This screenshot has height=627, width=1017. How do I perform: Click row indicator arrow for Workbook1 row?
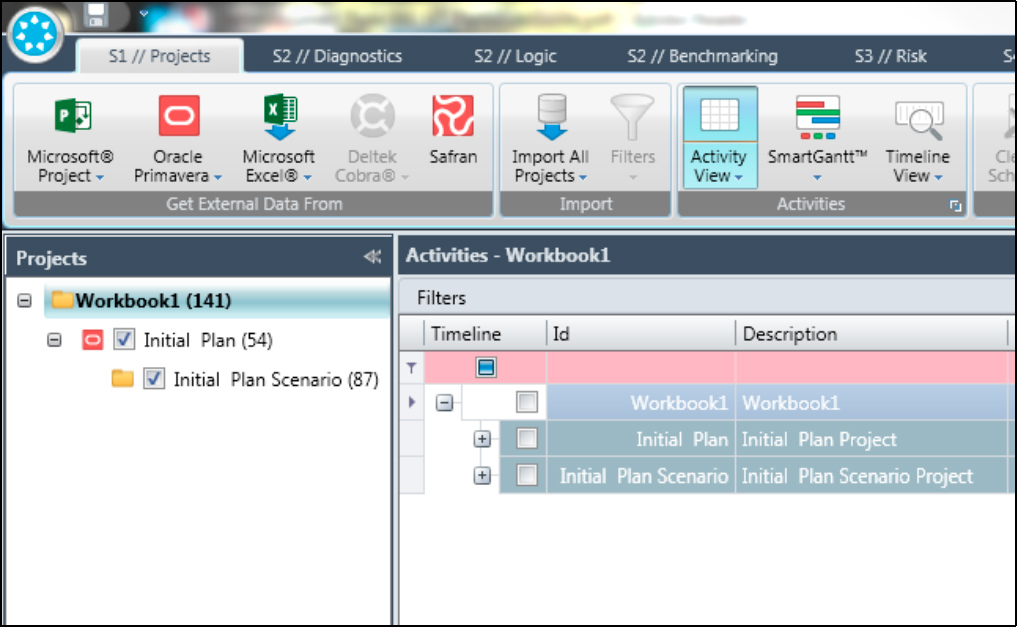coord(412,402)
